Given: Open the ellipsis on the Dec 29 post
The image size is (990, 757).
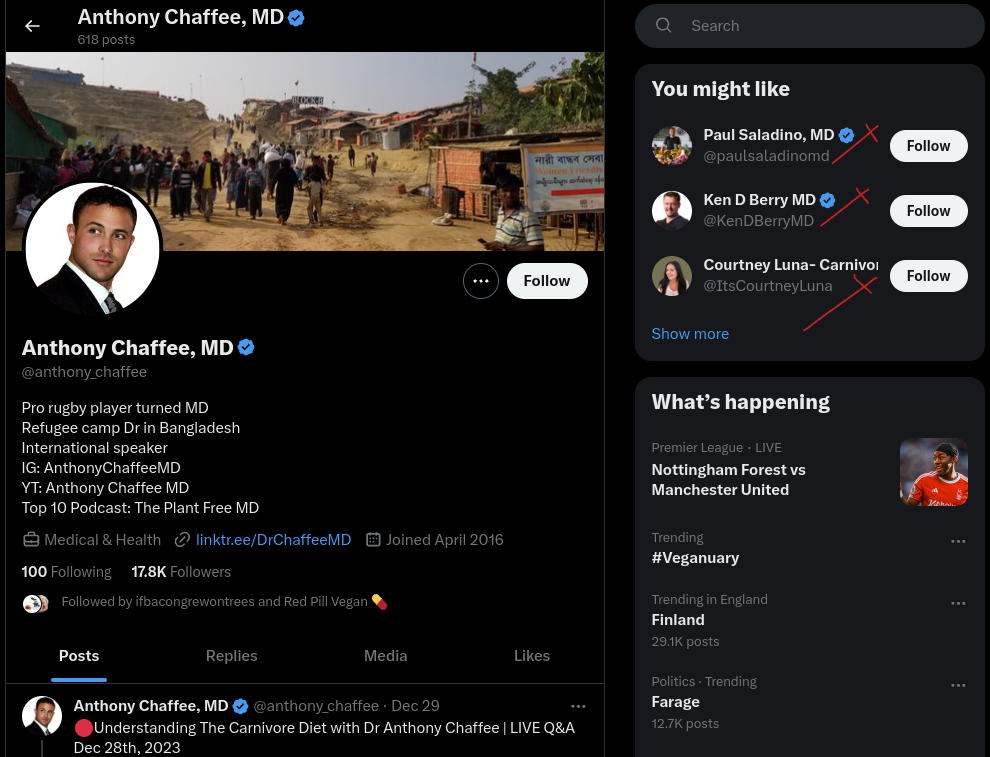Looking at the screenshot, I should (578, 706).
